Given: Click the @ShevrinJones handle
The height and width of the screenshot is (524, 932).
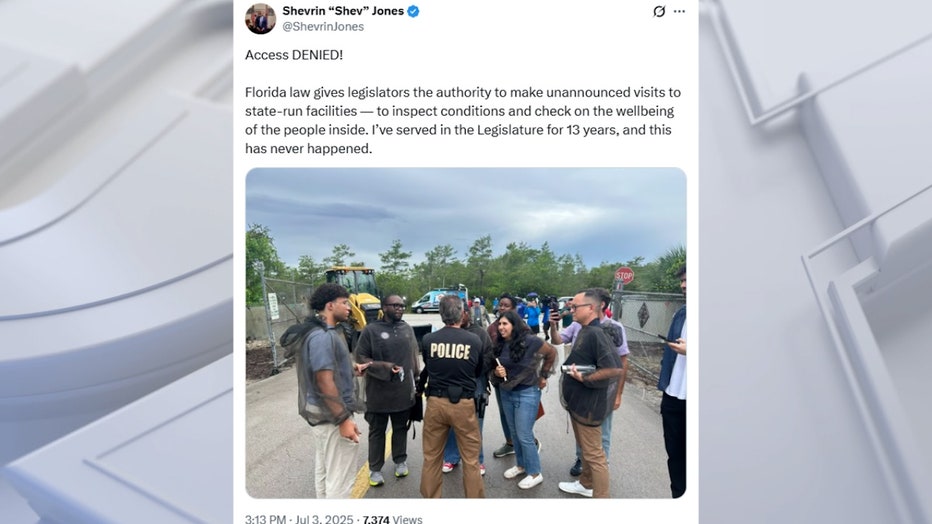Looking at the screenshot, I should tap(323, 26).
